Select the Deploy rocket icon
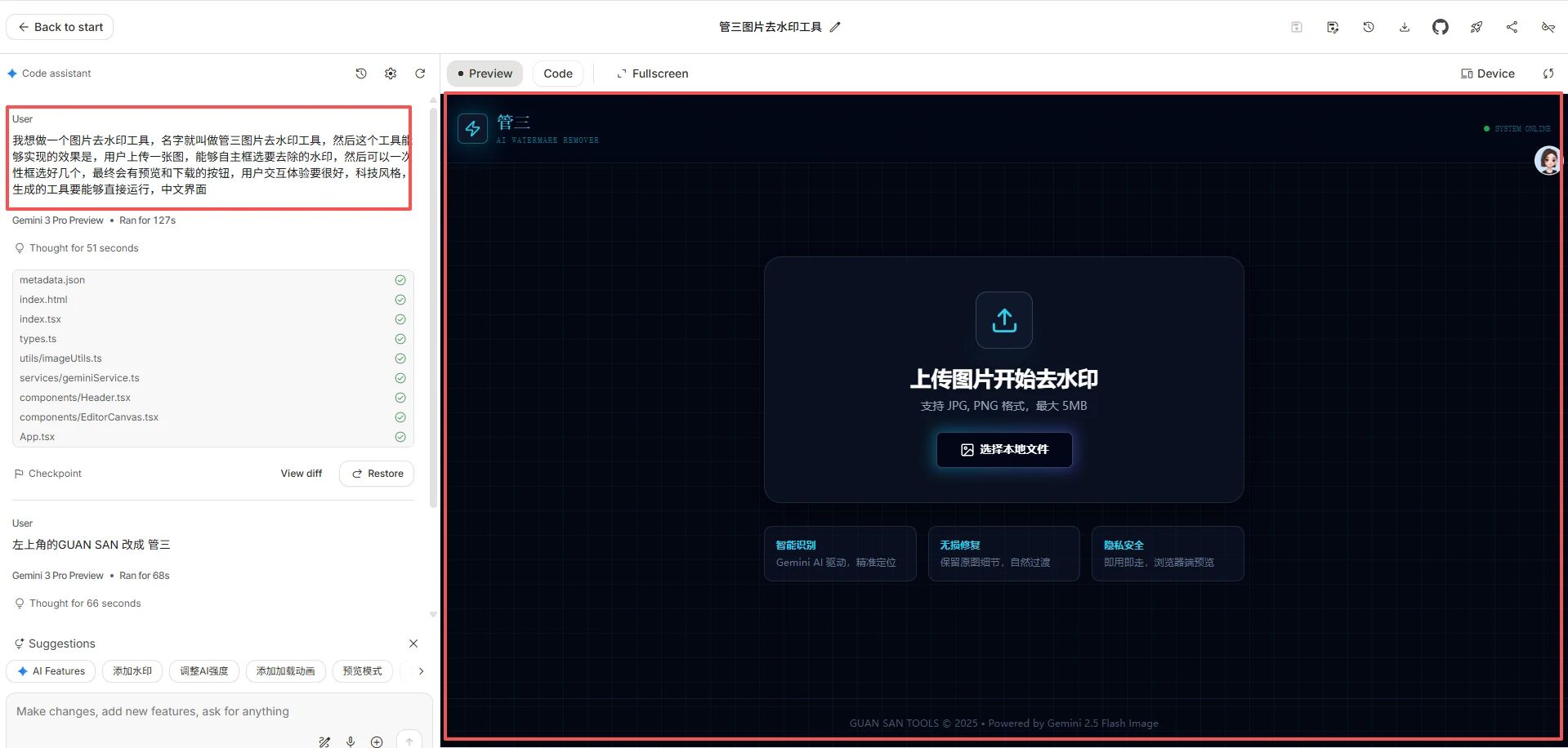1568x748 pixels. [x=1476, y=27]
